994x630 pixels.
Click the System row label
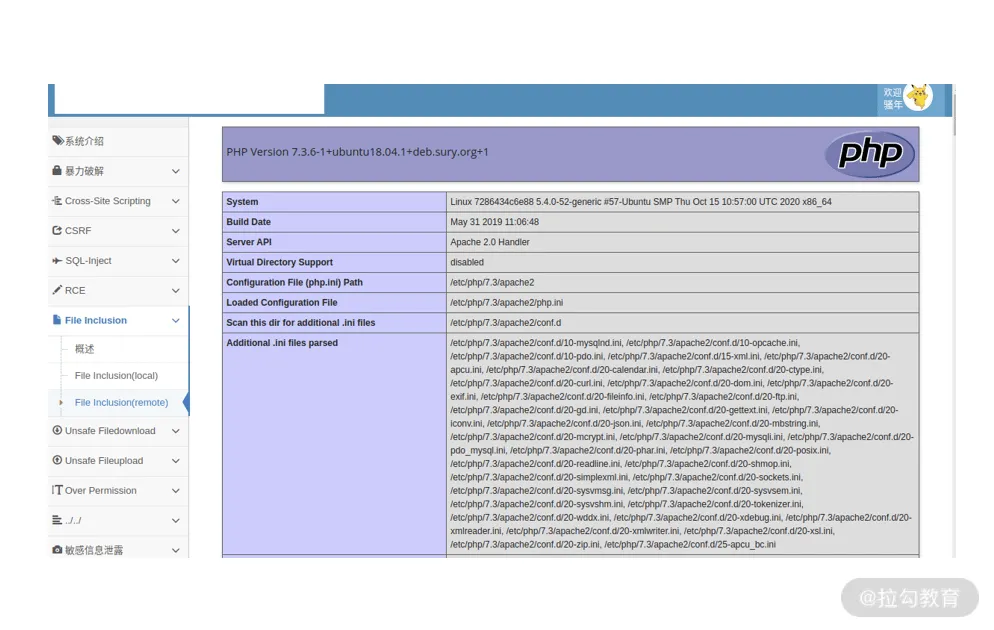coord(242,202)
